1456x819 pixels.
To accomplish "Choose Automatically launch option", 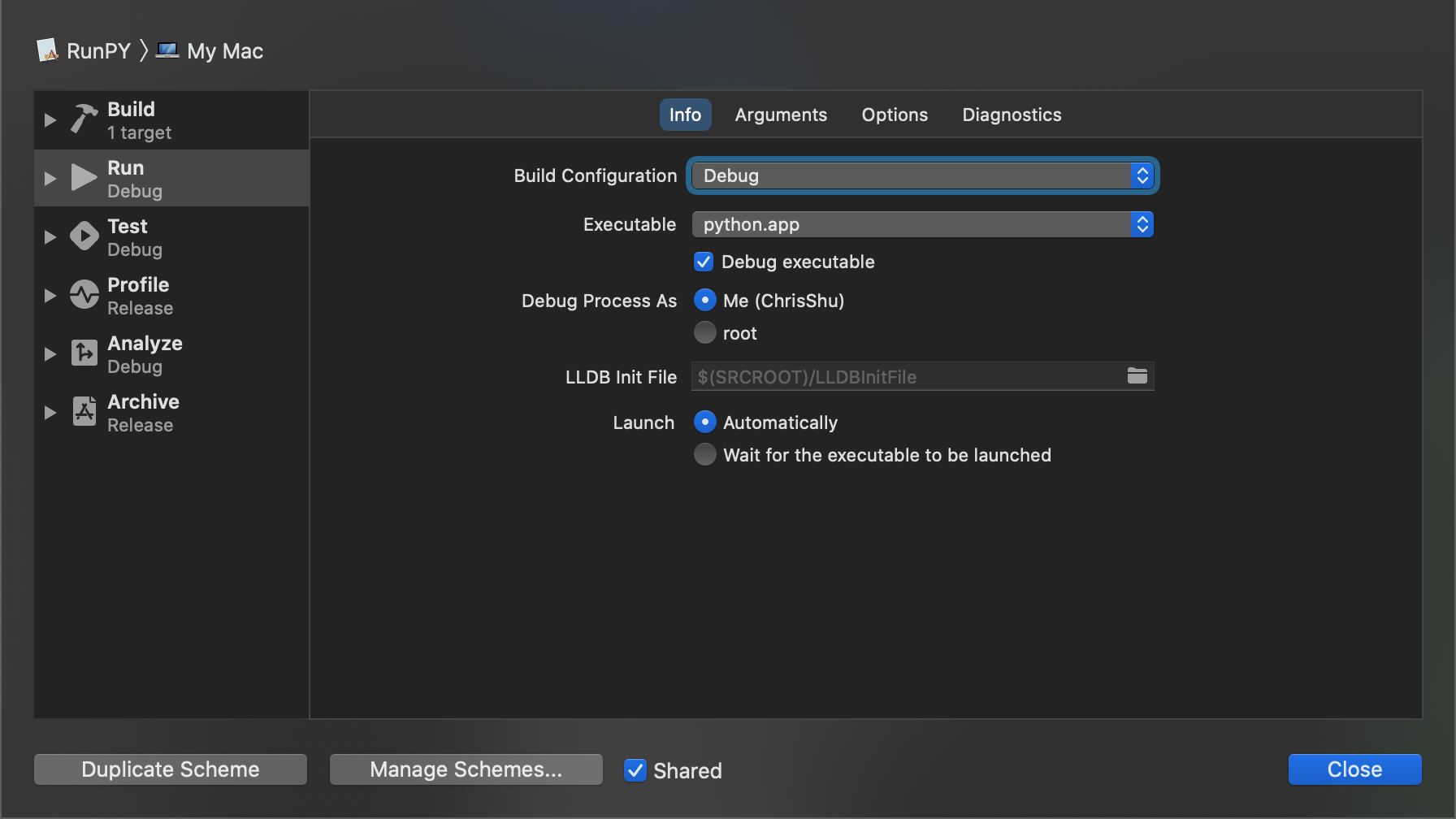I will pos(705,422).
